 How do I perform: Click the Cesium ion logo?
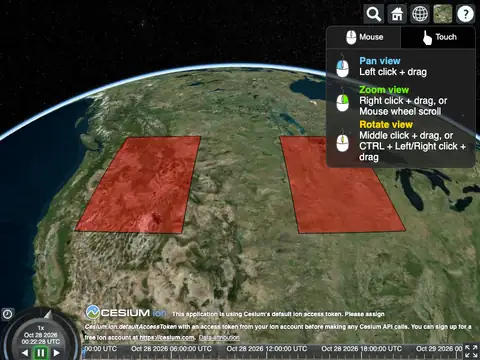pyautogui.click(x=126, y=313)
